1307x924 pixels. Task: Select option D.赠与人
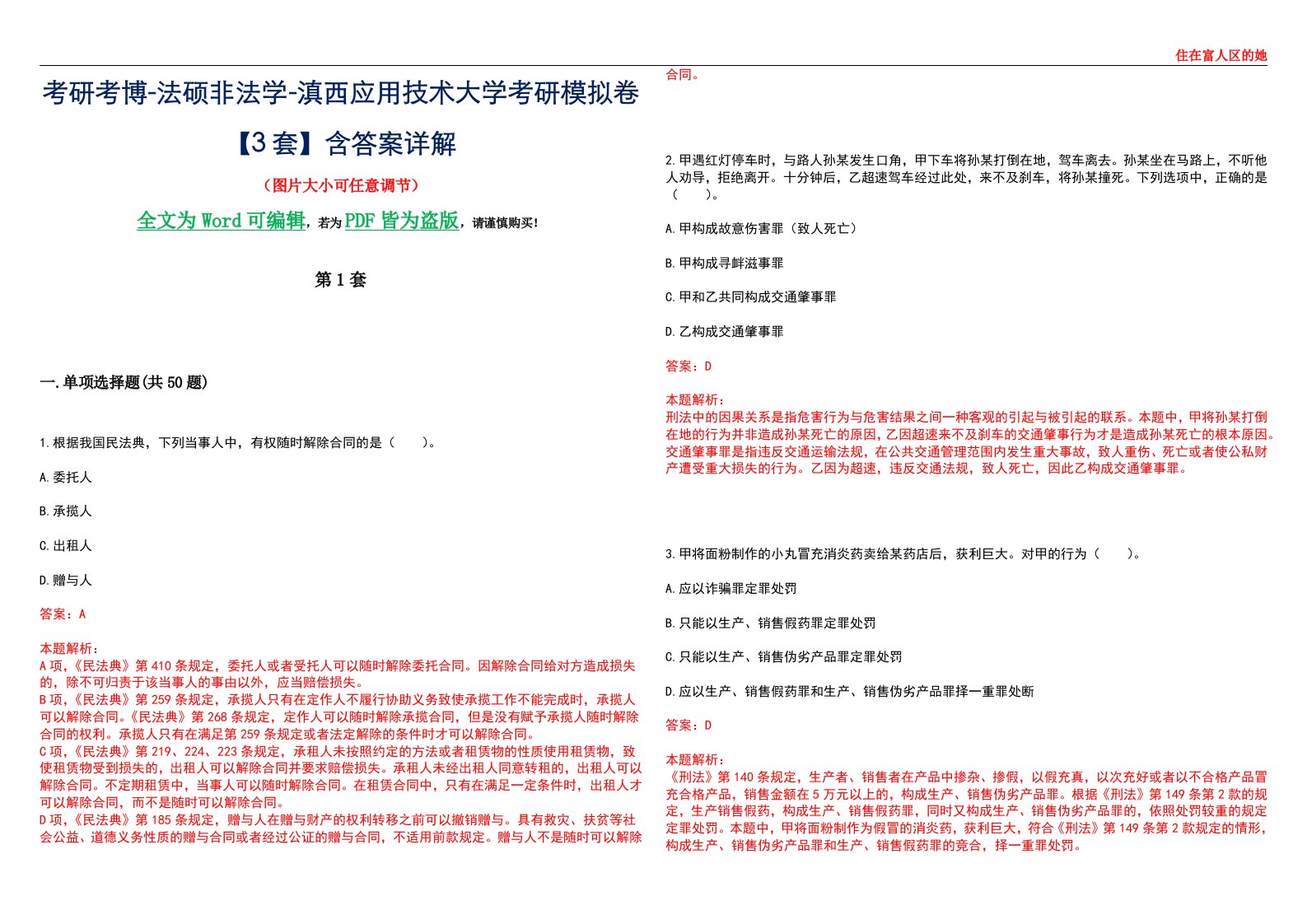(66, 581)
